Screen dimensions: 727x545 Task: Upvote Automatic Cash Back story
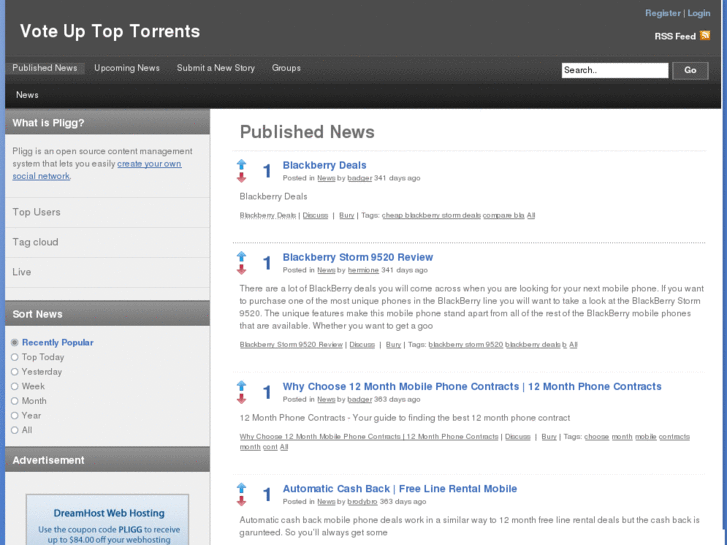pyautogui.click(x=241, y=488)
